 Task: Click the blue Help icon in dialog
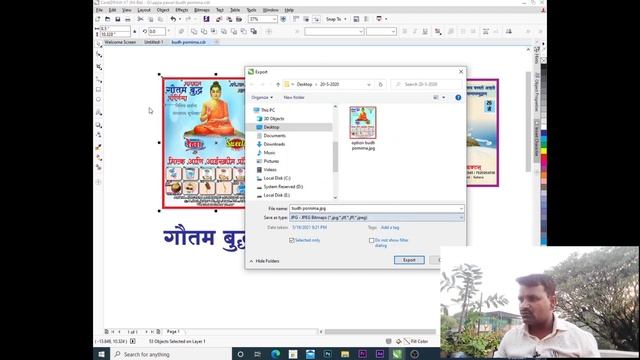(x=458, y=98)
